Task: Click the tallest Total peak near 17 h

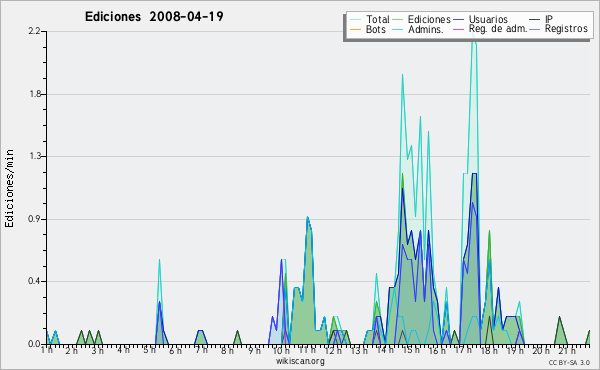Action: (473, 34)
